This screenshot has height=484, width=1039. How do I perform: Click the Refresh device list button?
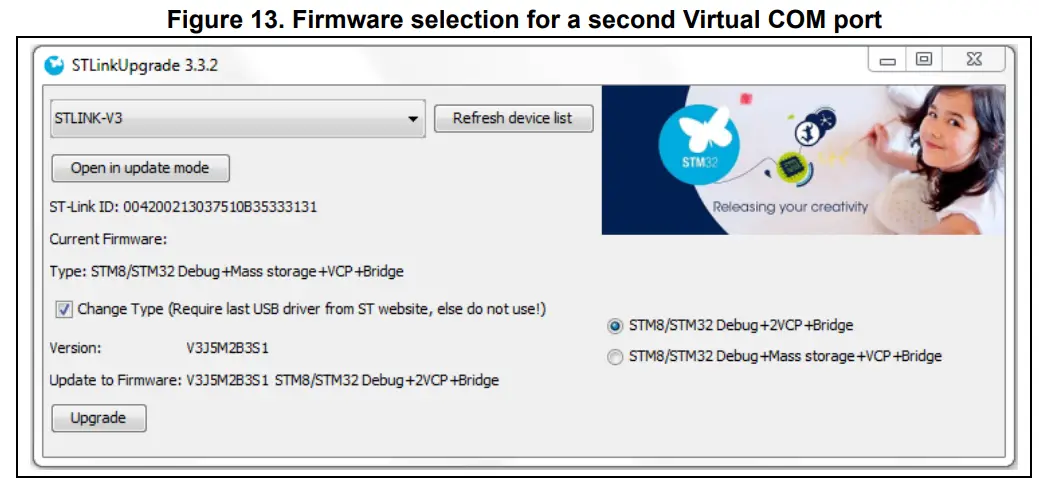[514, 119]
